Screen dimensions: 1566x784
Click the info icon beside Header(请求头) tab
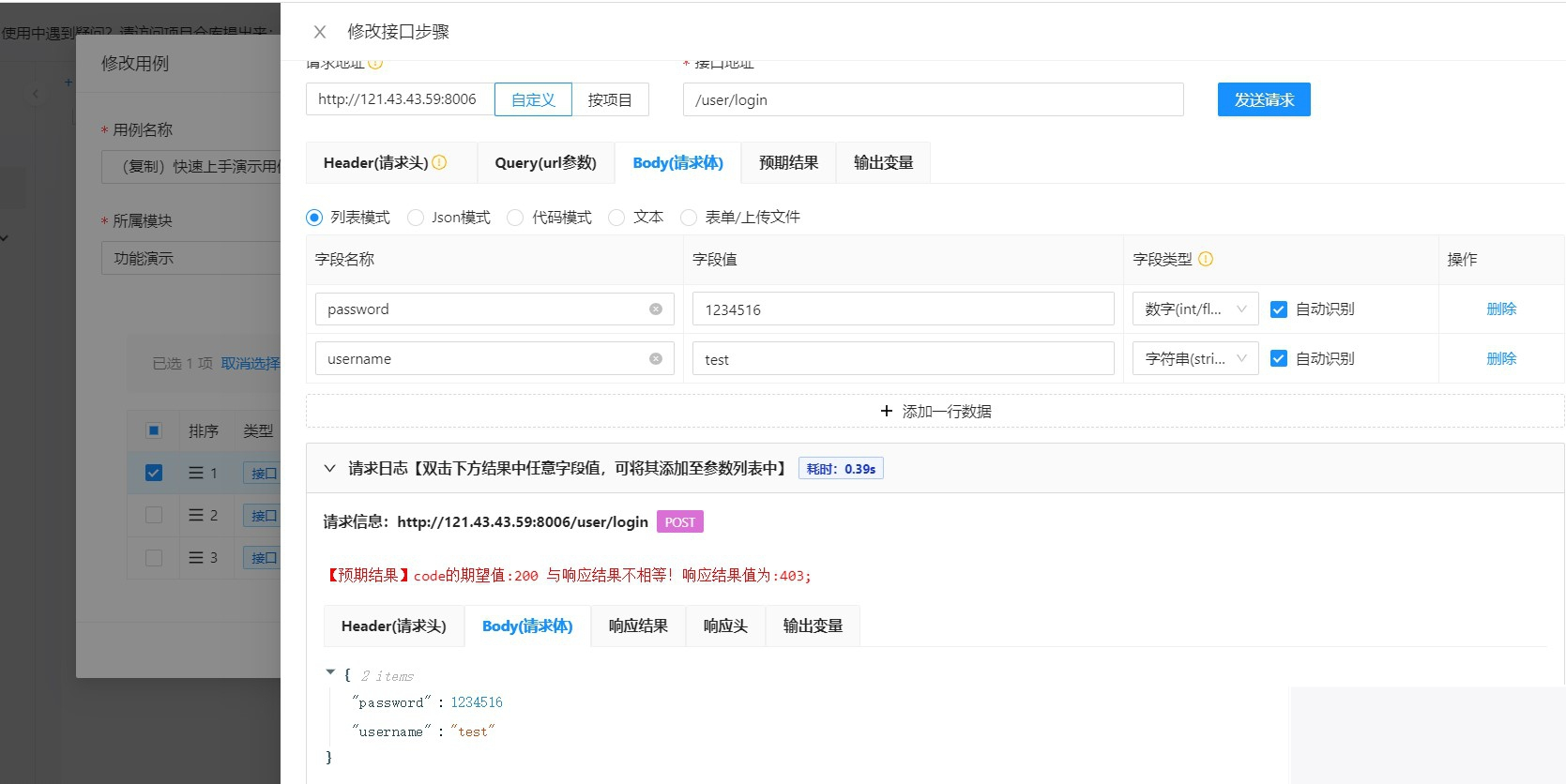point(439,162)
